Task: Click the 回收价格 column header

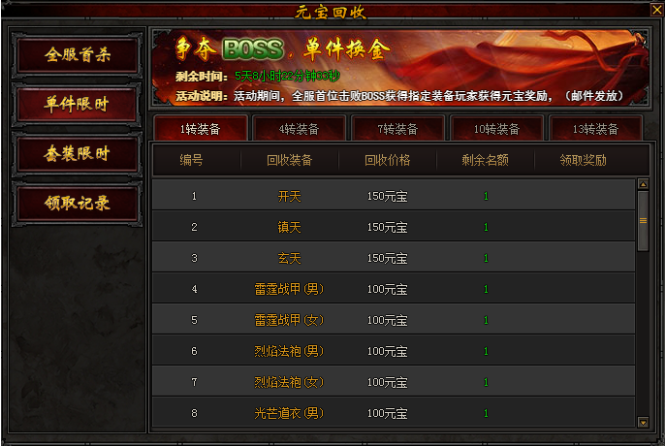Action: coord(387,160)
